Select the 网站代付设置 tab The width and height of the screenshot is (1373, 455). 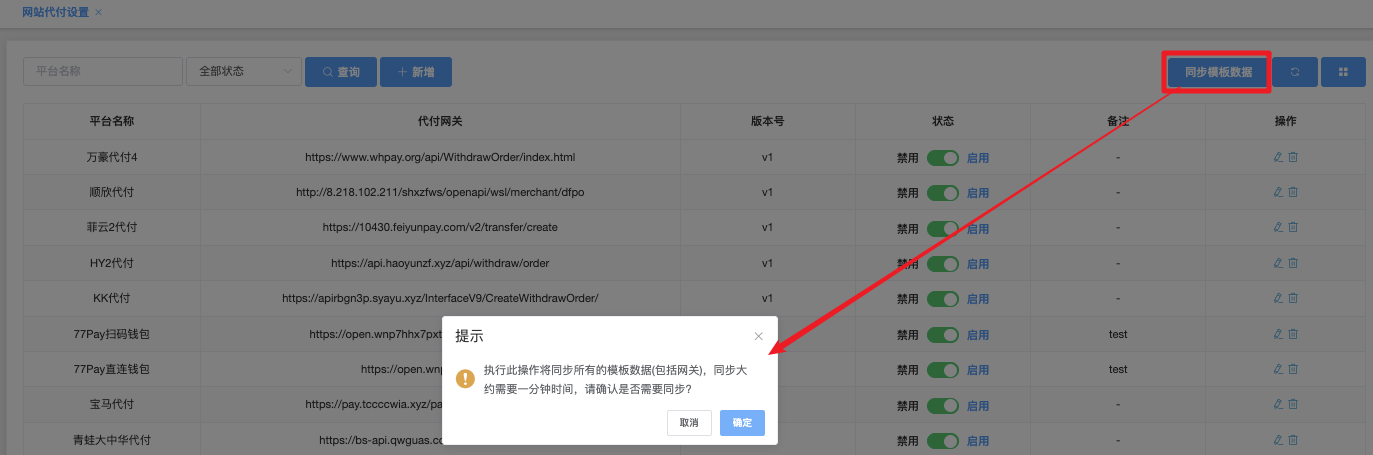click(55, 13)
